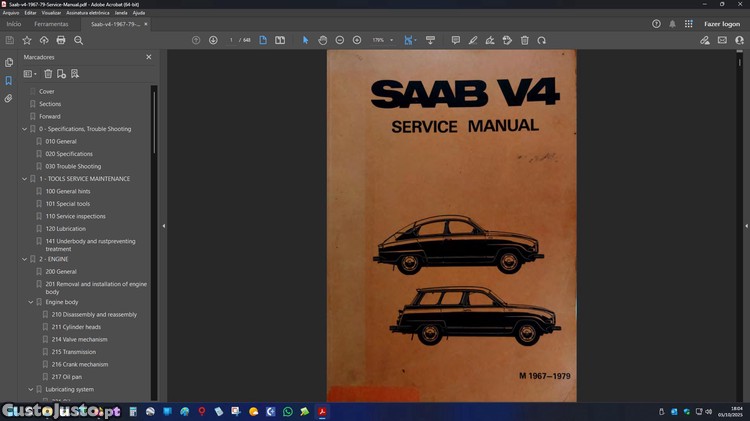Open the Visualizar menu
Image resolution: width=750 pixels, height=421 pixels.
[51, 13]
